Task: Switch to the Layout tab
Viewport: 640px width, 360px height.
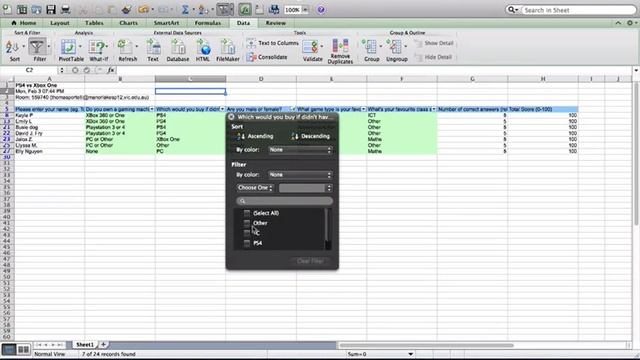Action: [x=60, y=23]
